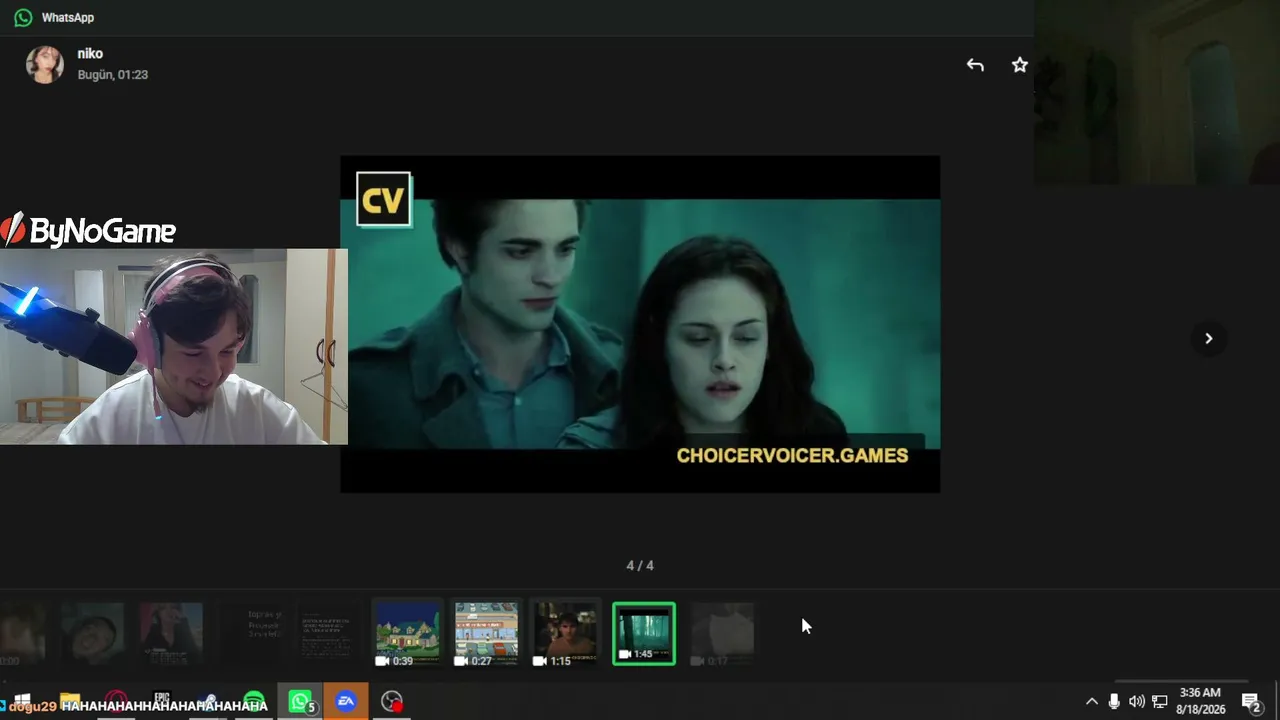Open the dimmed 0:17 video thumbnail
The image size is (1280, 720).
click(722, 634)
